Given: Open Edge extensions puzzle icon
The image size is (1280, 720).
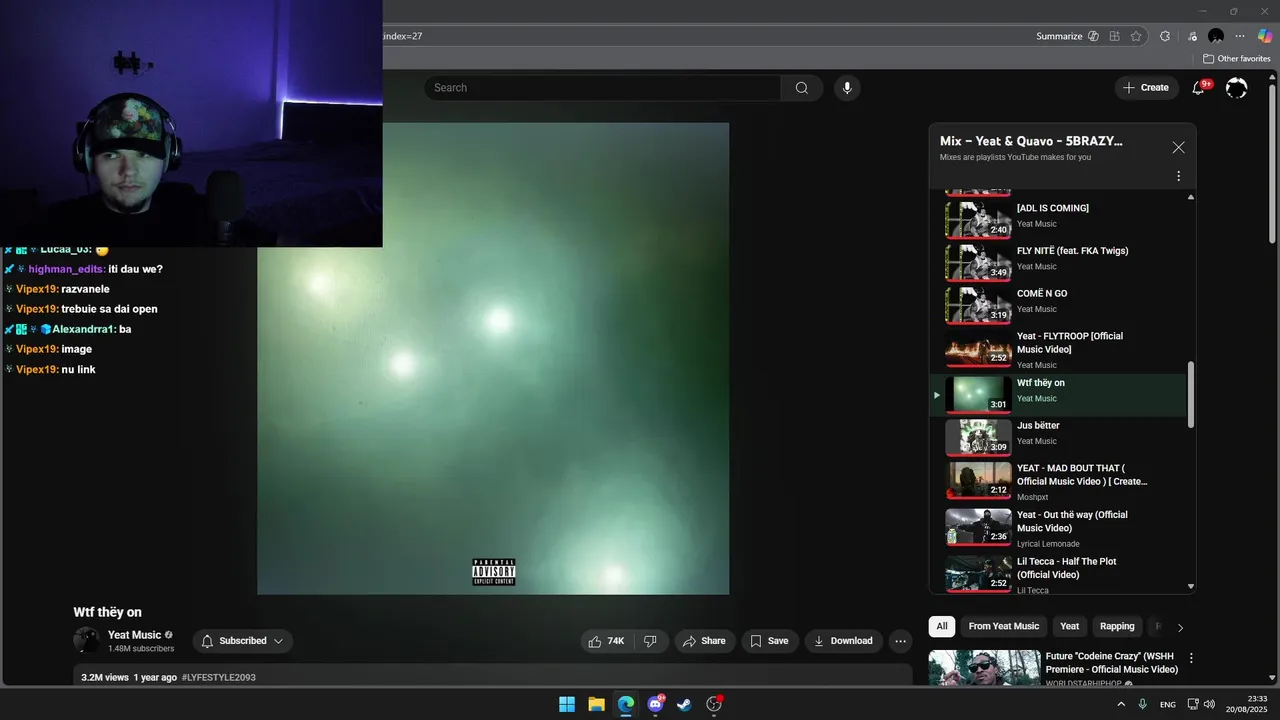Looking at the screenshot, I should [x=1165, y=36].
